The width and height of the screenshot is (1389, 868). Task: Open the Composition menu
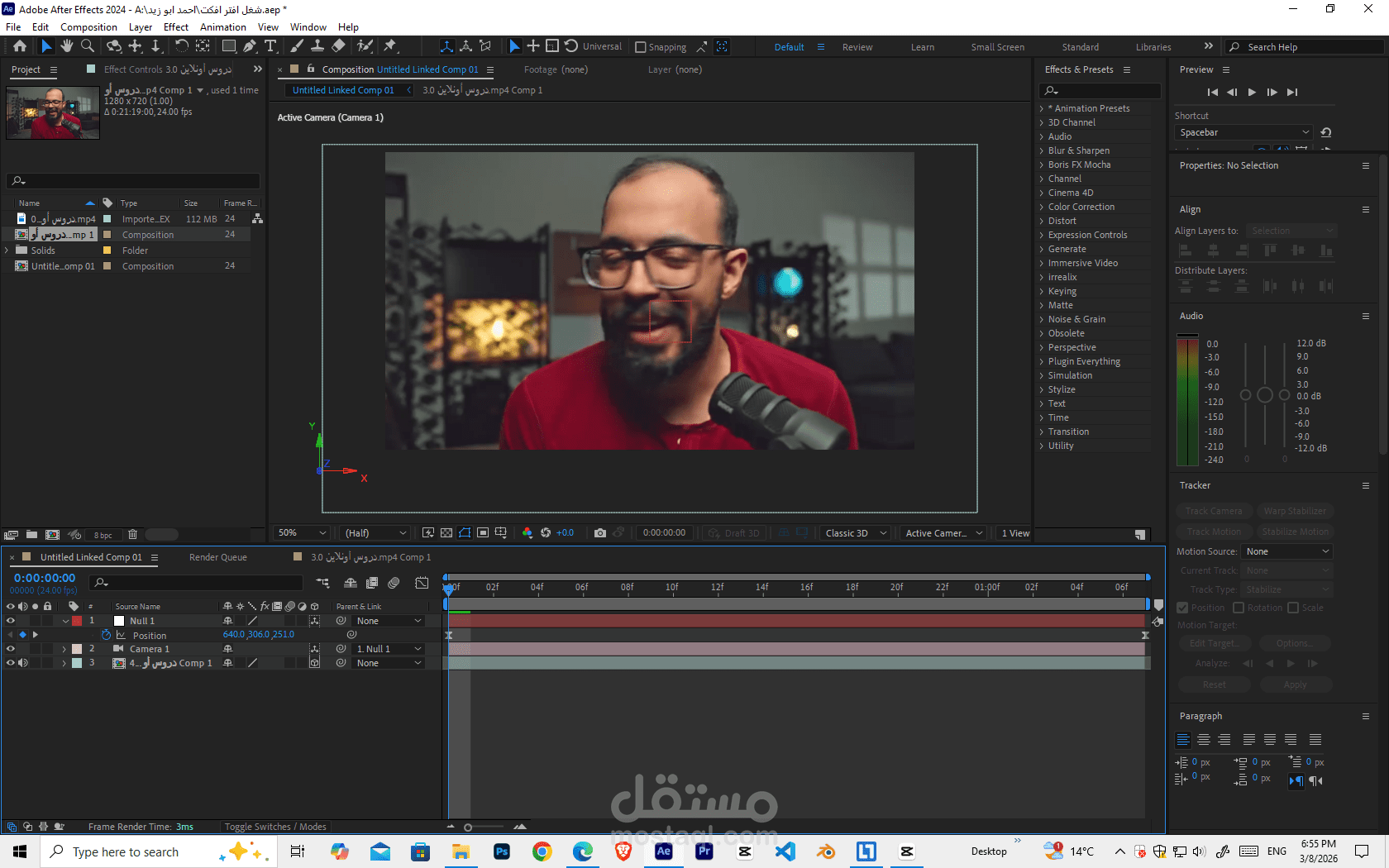pyautogui.click(x=88, y=27)
